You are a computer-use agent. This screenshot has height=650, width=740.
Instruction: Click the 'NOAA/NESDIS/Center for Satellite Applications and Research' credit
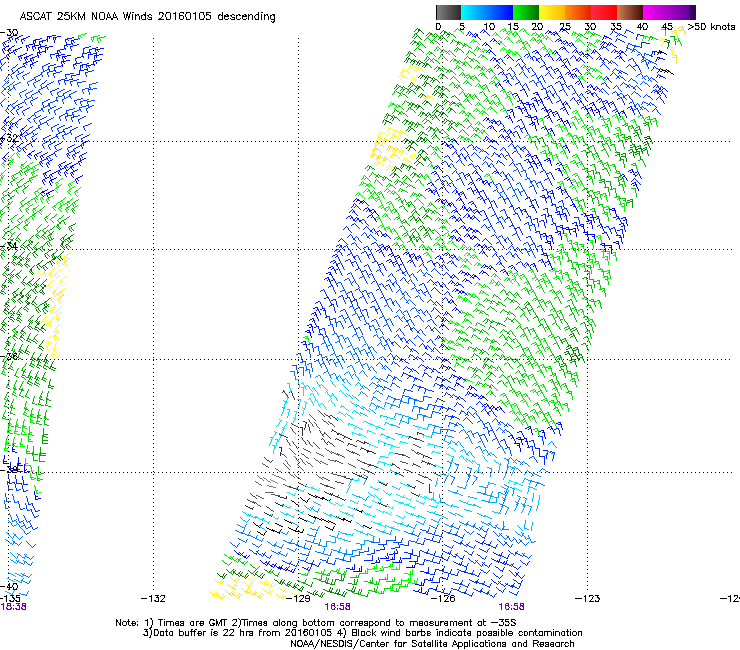[x=432, y=644]
